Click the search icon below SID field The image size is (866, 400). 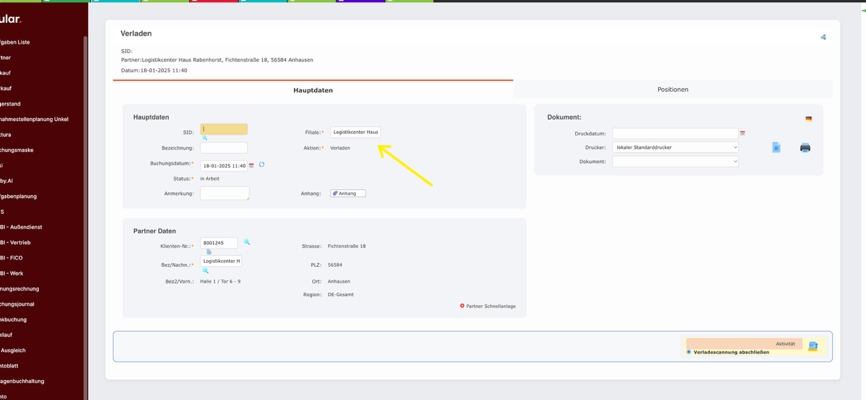pos(205,138)
